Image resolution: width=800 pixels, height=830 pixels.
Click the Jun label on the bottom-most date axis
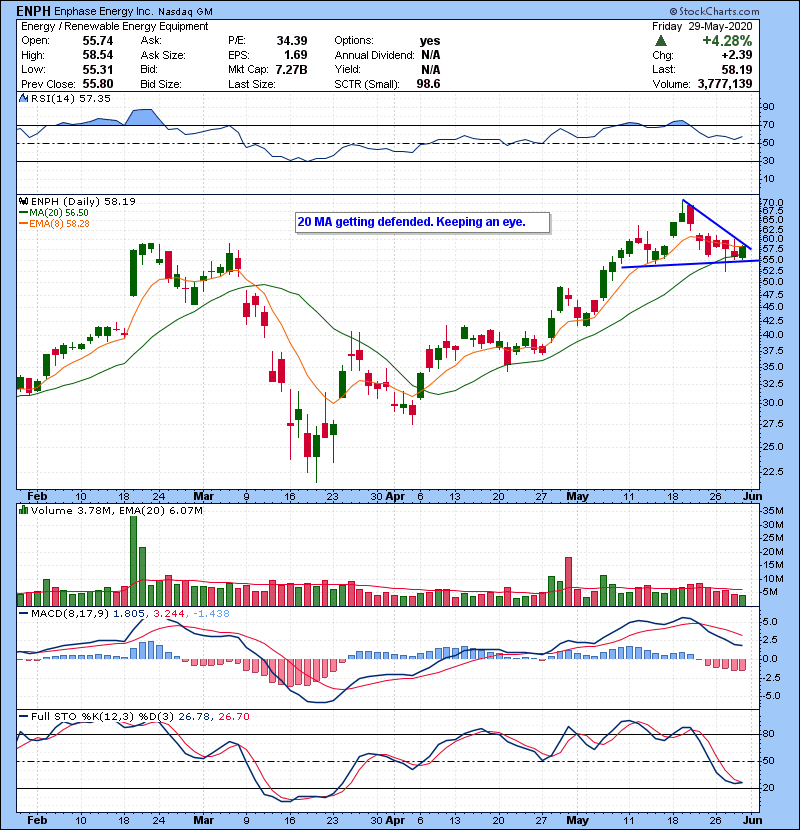pyautogui.click(x=752, y=820)
